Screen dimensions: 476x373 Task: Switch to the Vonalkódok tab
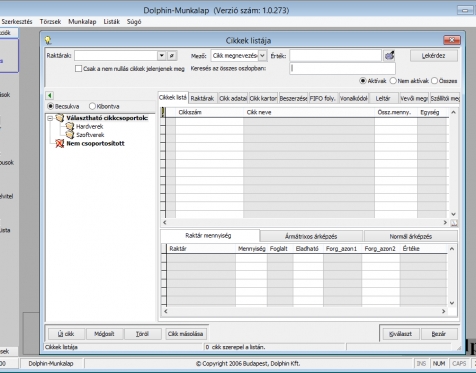tap(354, 99)
